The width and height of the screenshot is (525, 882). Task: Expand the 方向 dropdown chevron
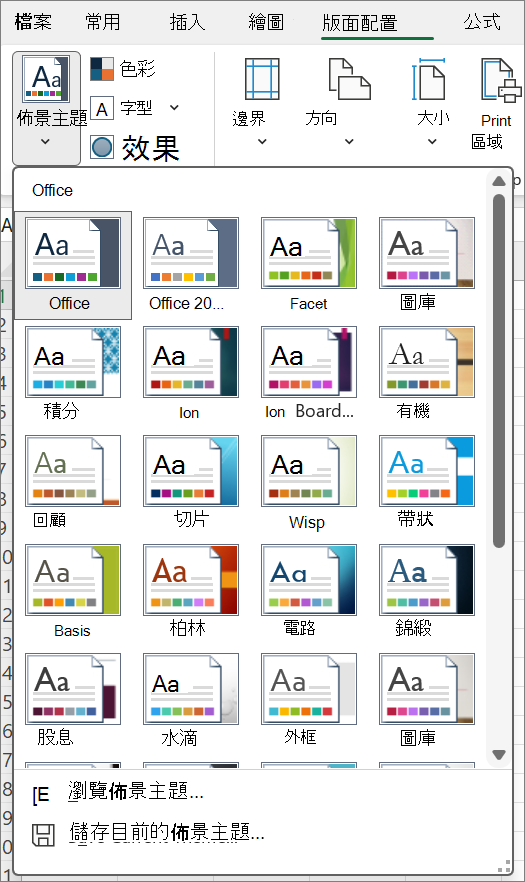click(349, 141)
